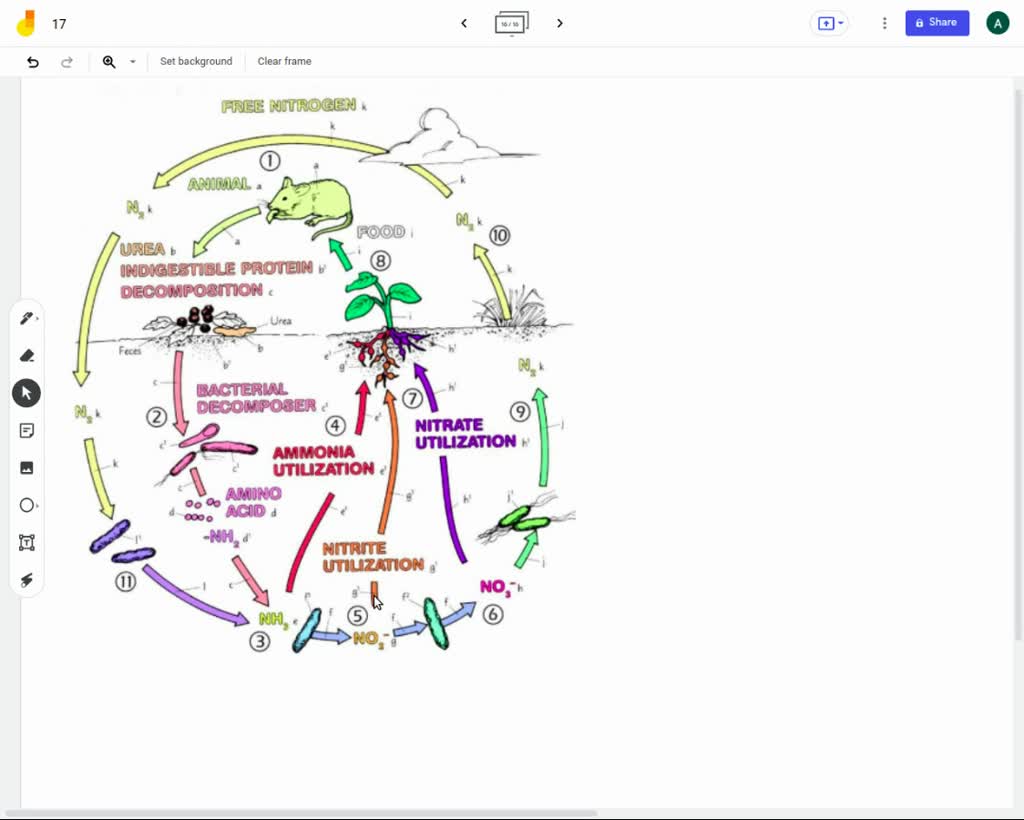The height and width of the screenshot is (820, 1024).
Task: Expand the shape options flyout
Action: point(37,505)
